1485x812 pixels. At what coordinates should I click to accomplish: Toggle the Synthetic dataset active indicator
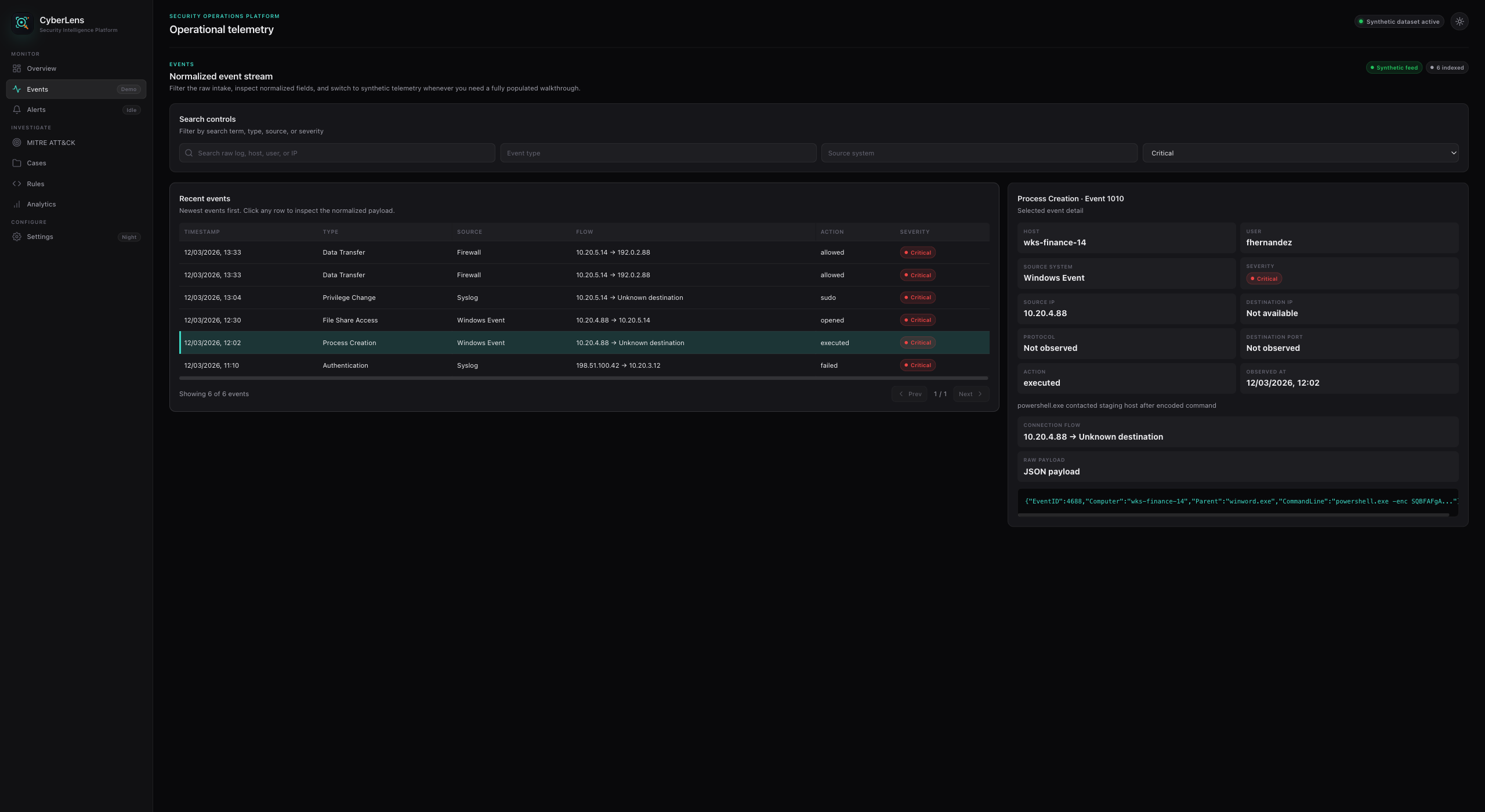point(1399,21)
